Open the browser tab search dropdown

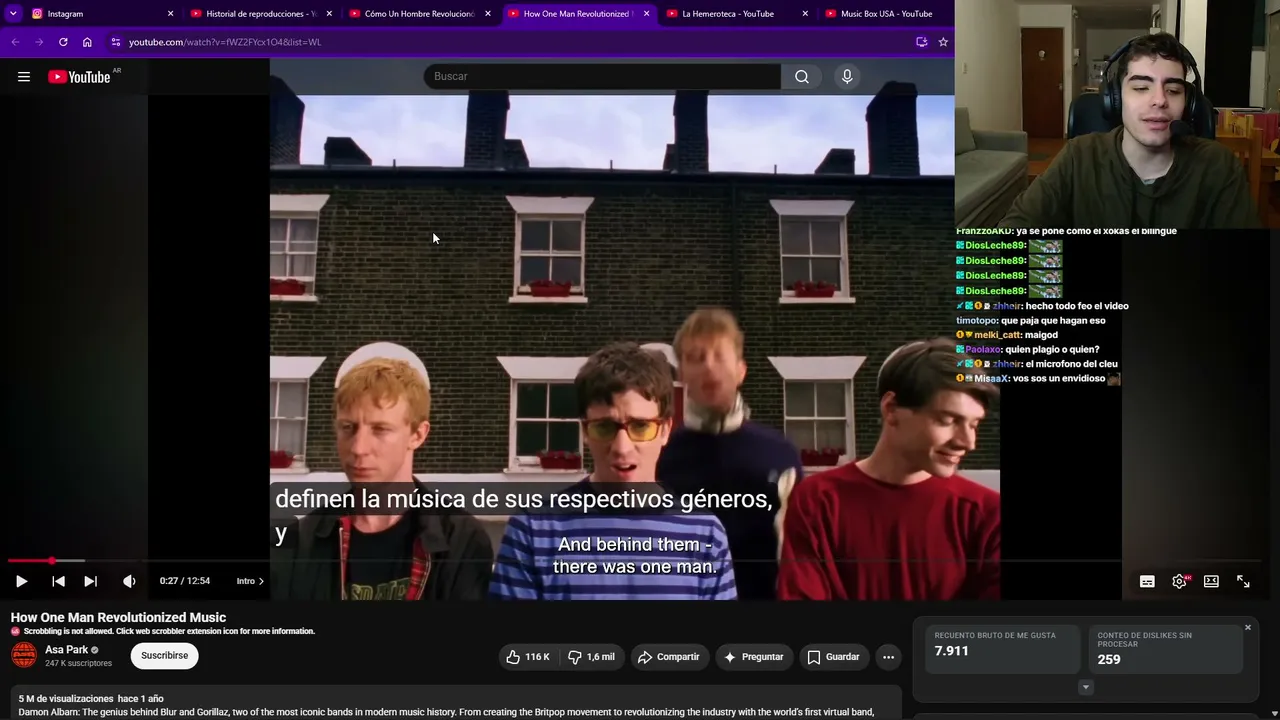(x=13, y=14)
